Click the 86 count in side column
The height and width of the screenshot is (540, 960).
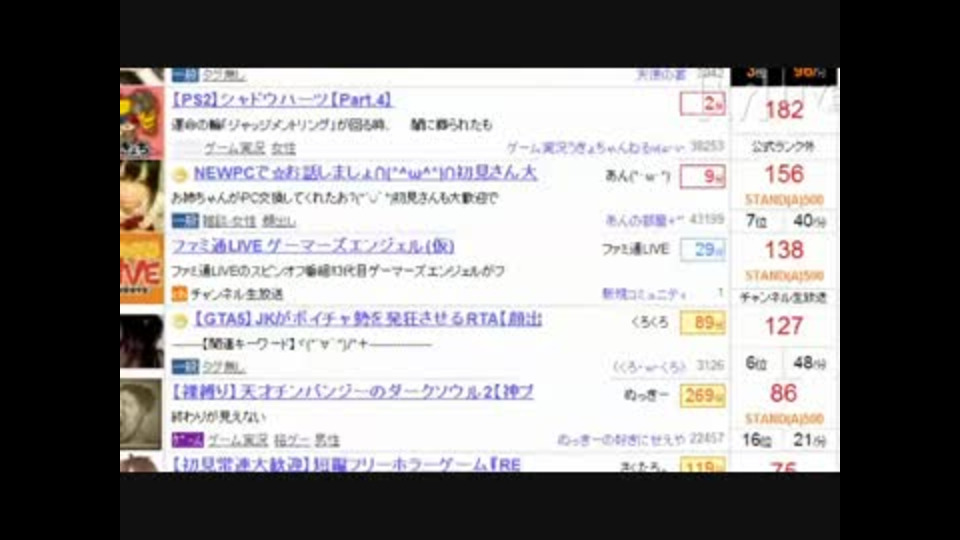[x=784, y=394]
